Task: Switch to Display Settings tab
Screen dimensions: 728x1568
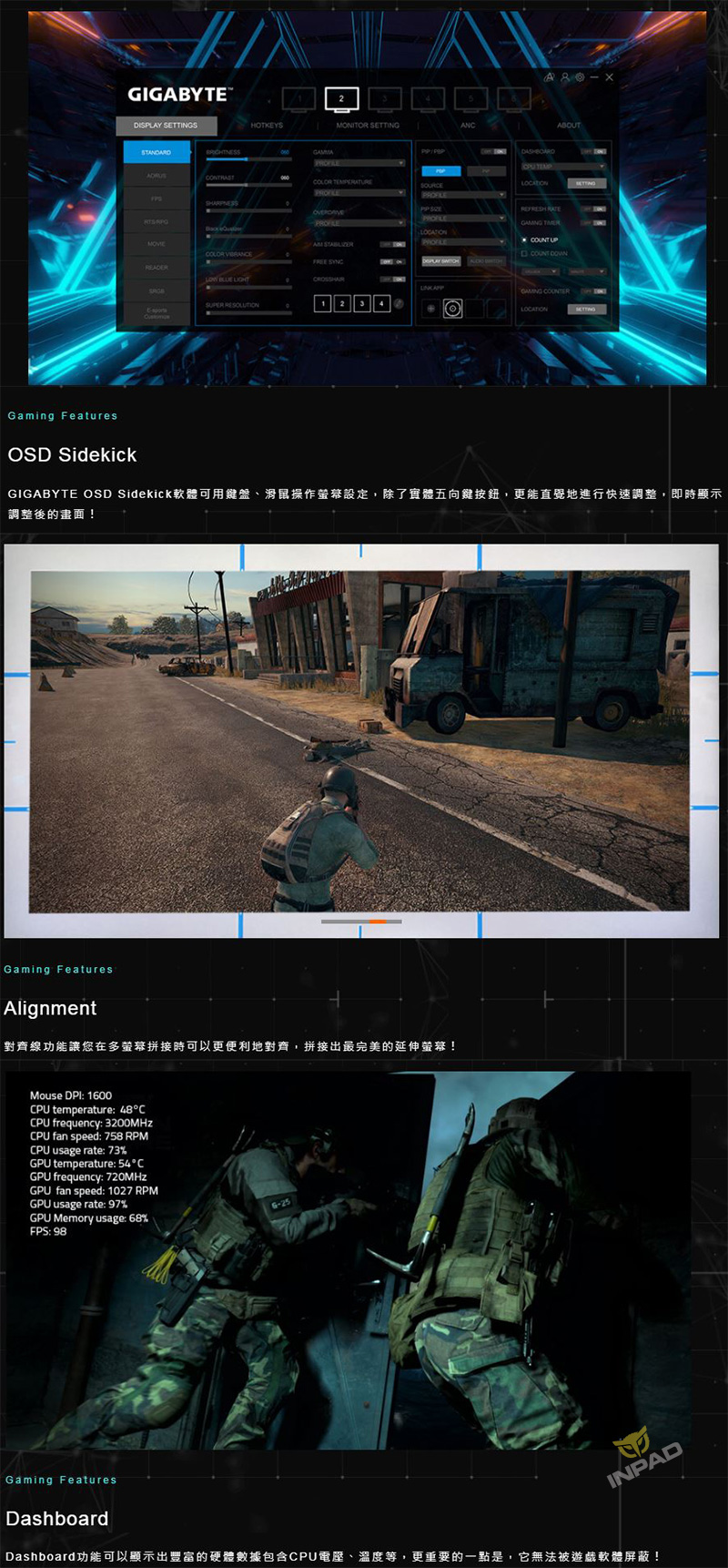Action: click(x=167, y=125)
